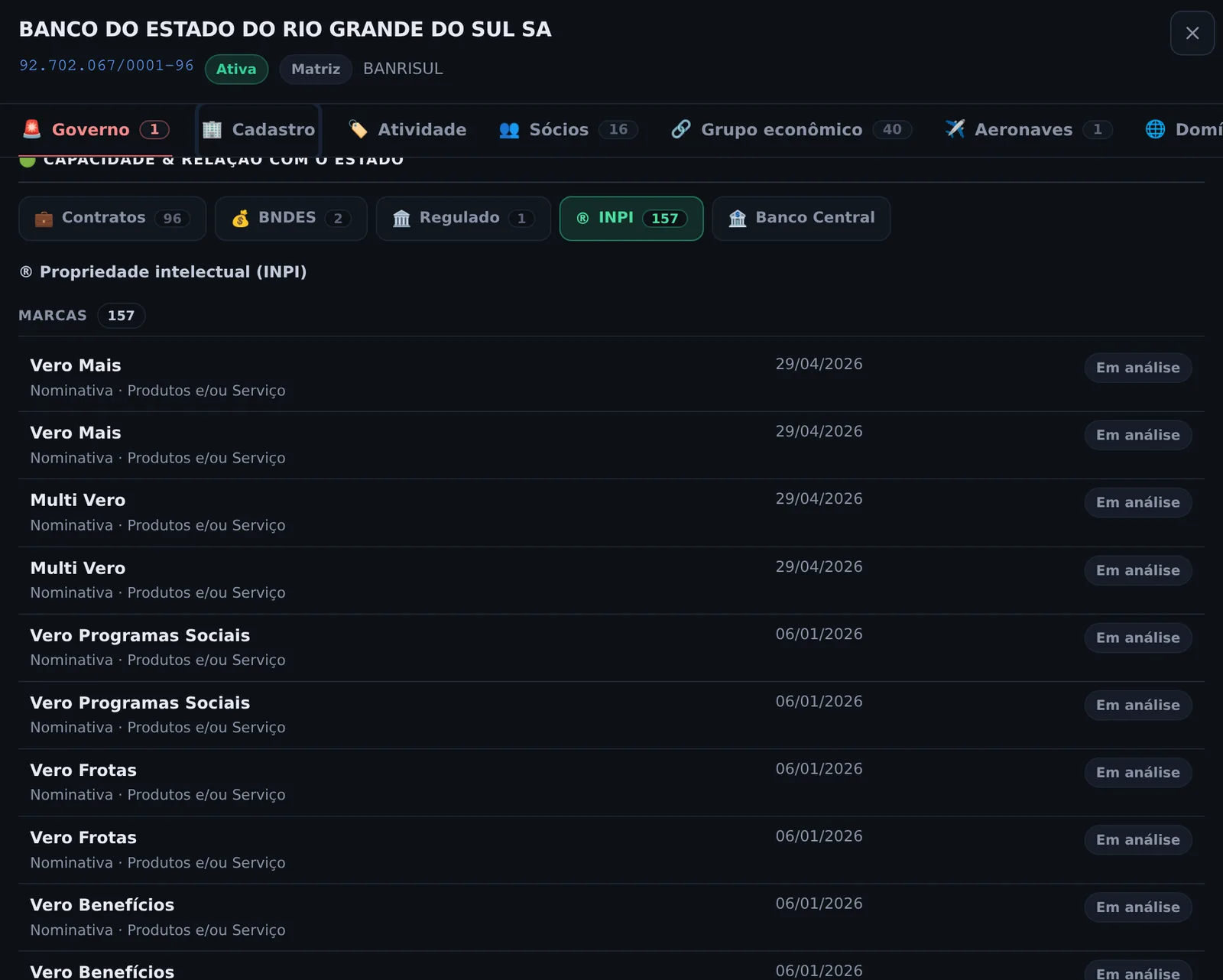Switch to the Aeronaves tab
Image resolution: width=1223 pixels, height=980 pixels.
[x=1028, y=130]
